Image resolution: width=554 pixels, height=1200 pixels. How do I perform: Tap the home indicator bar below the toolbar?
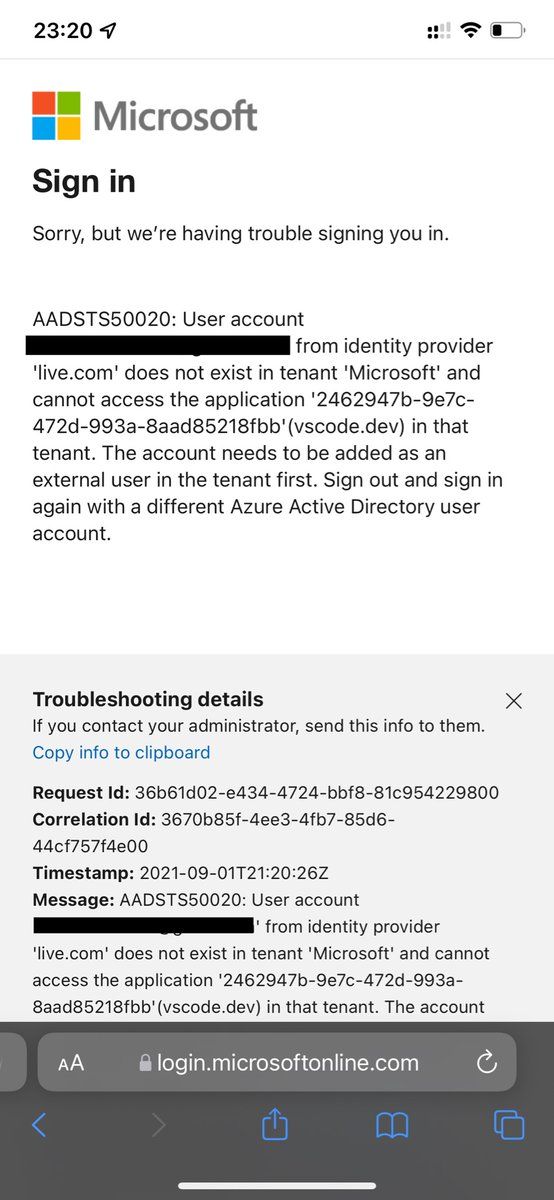pos(277,1186)
